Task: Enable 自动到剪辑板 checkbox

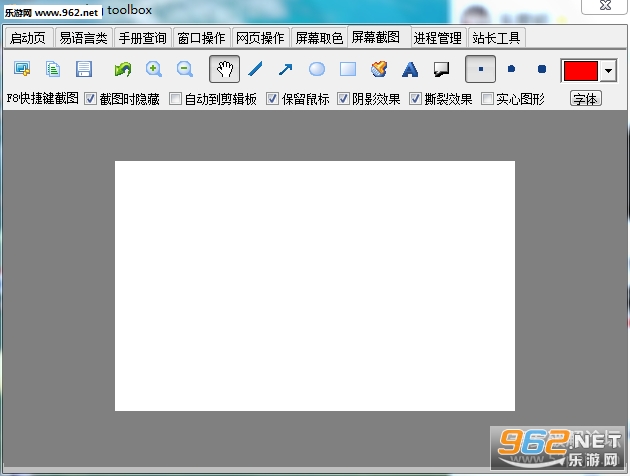Action: (x=175, y=99)
